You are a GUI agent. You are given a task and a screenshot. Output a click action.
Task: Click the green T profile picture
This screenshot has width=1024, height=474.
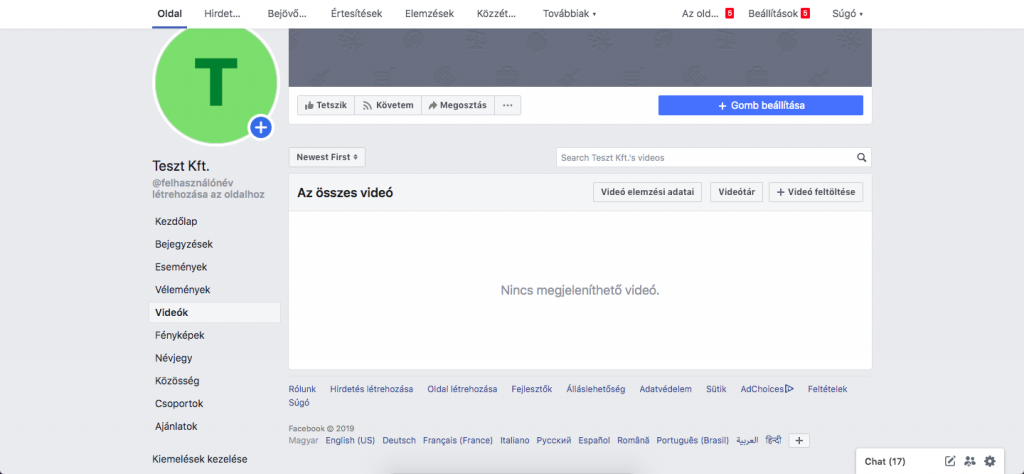(215, 82)
